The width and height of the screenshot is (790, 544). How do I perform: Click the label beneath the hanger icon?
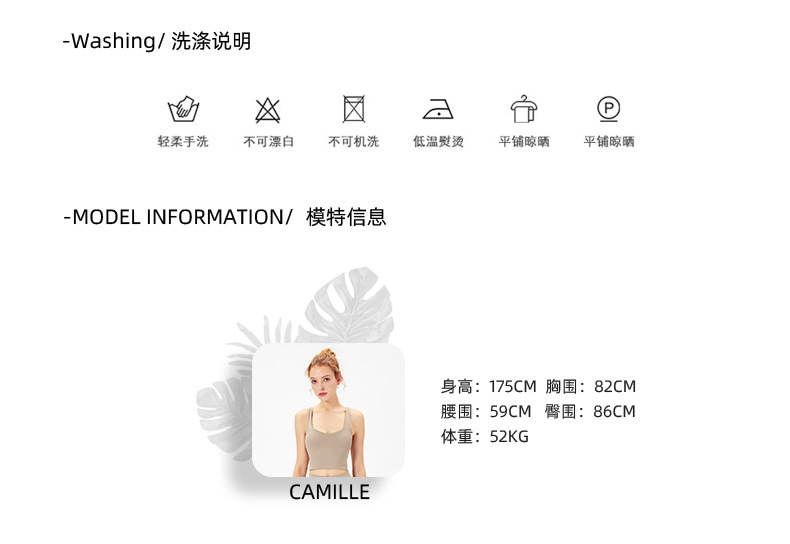[x=524, y=142]
